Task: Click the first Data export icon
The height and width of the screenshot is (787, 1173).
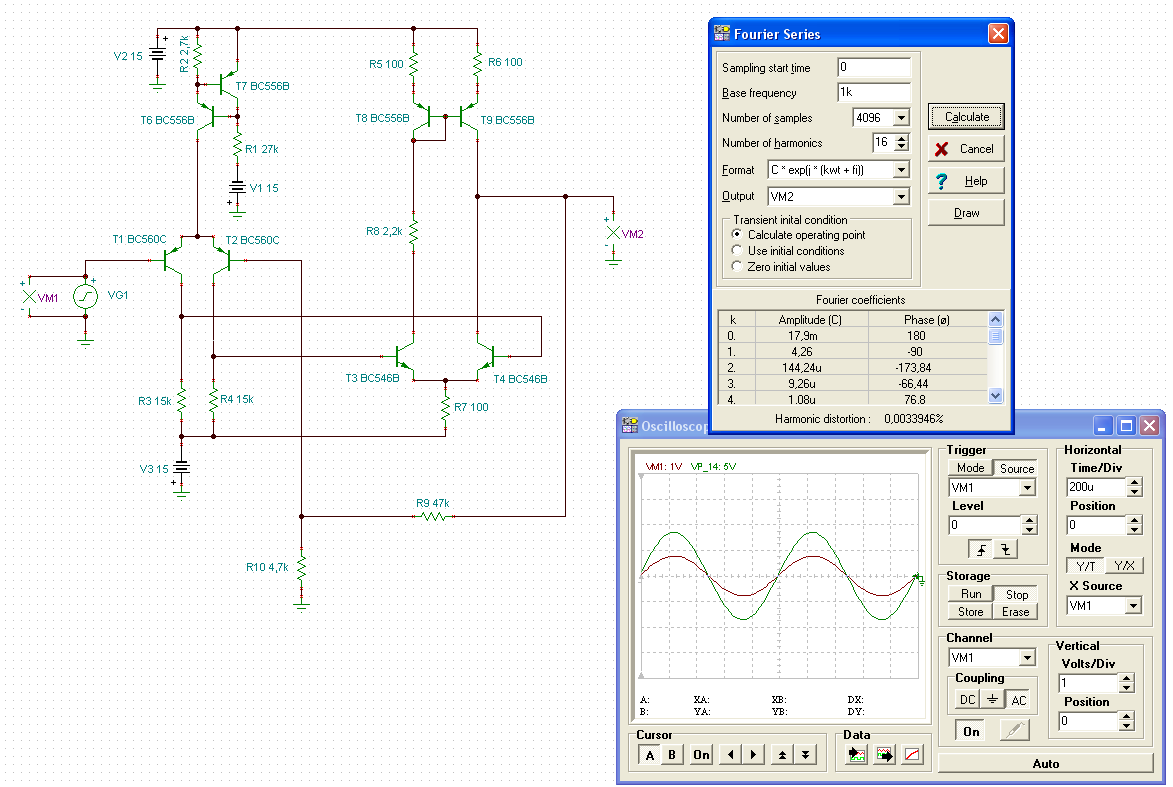Action: tap(857, 755)
